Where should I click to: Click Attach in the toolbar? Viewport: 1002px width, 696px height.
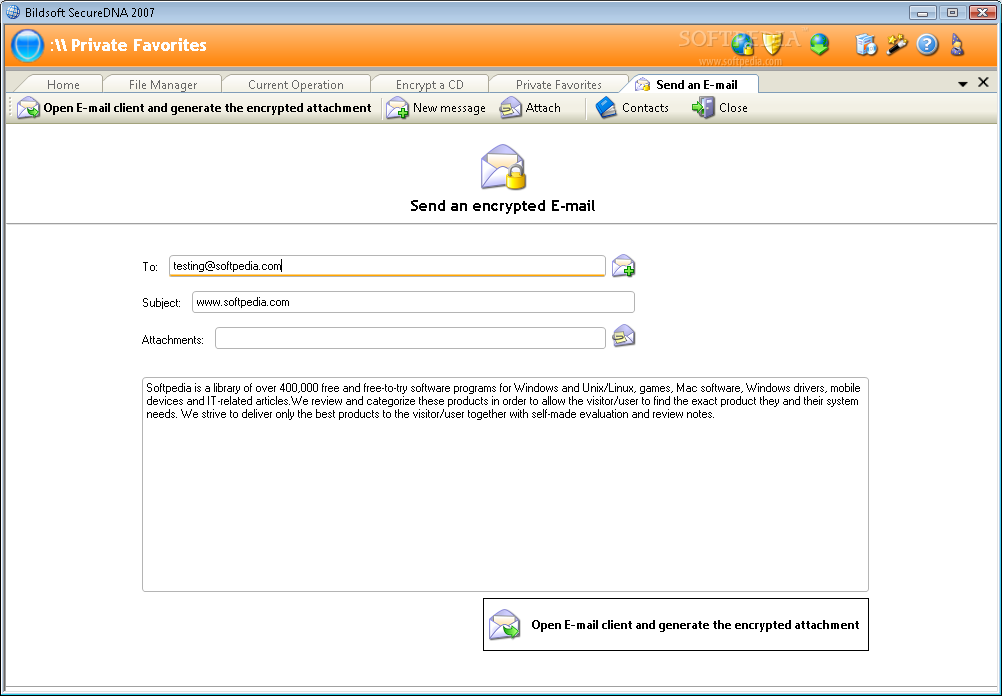tap(530, 108)
